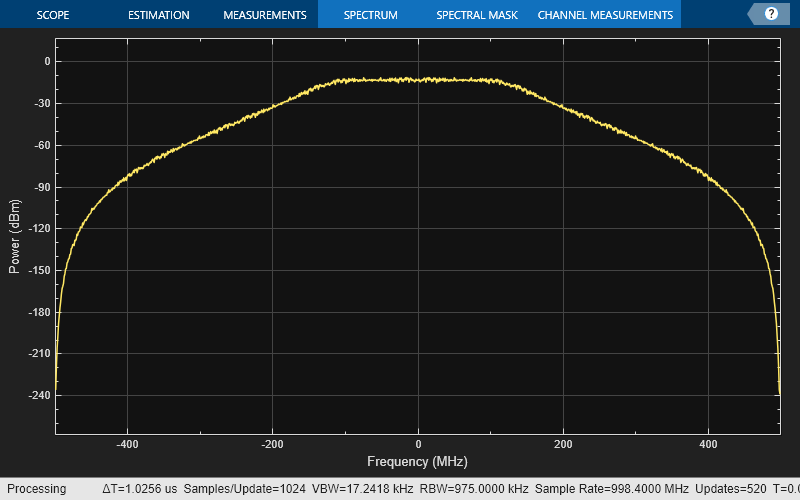Switch to Channel Measurements tab
This screenshot has height=500, width=800.
coord(605,15)
